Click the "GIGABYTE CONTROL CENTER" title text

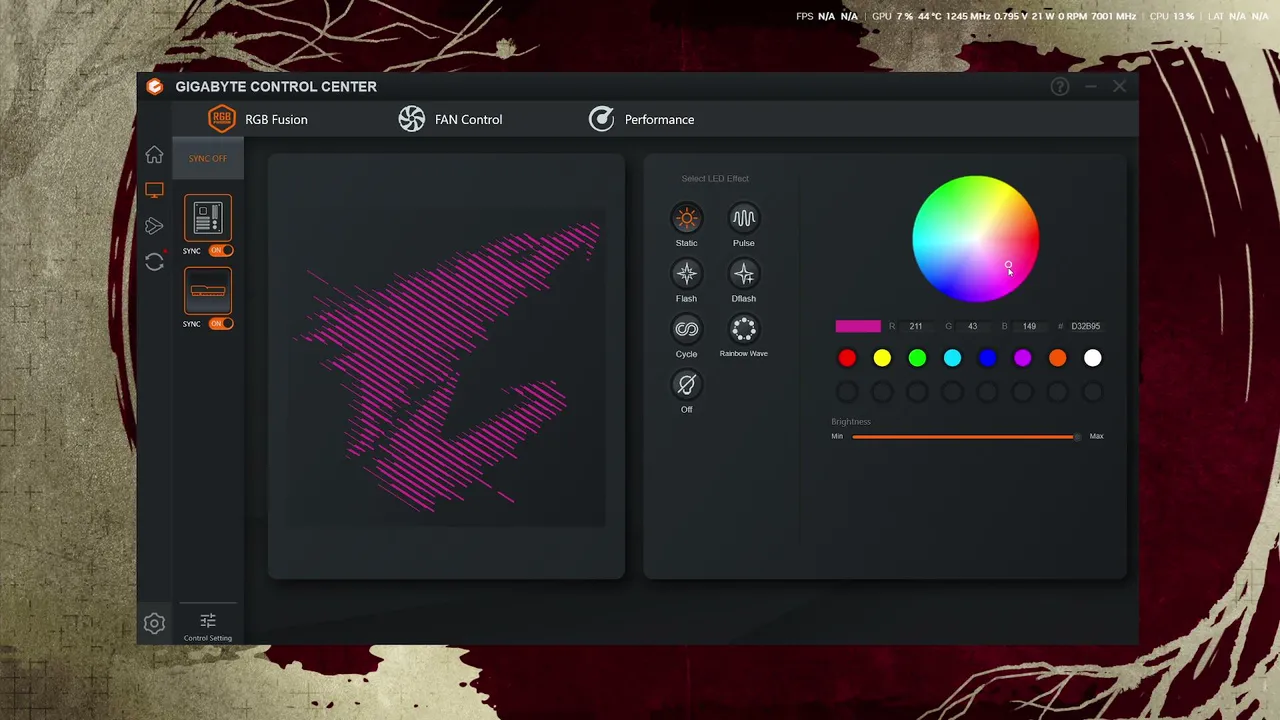tap(276, 87)
